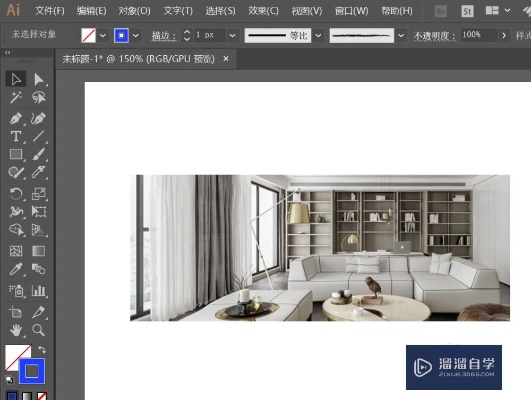Select the Width/Warp tool

coord(16,212)
